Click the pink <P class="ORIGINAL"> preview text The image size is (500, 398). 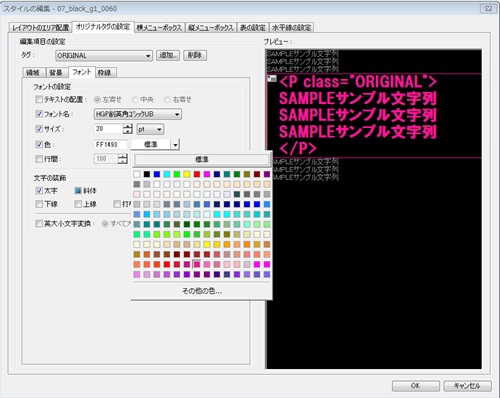click(358, 82)
